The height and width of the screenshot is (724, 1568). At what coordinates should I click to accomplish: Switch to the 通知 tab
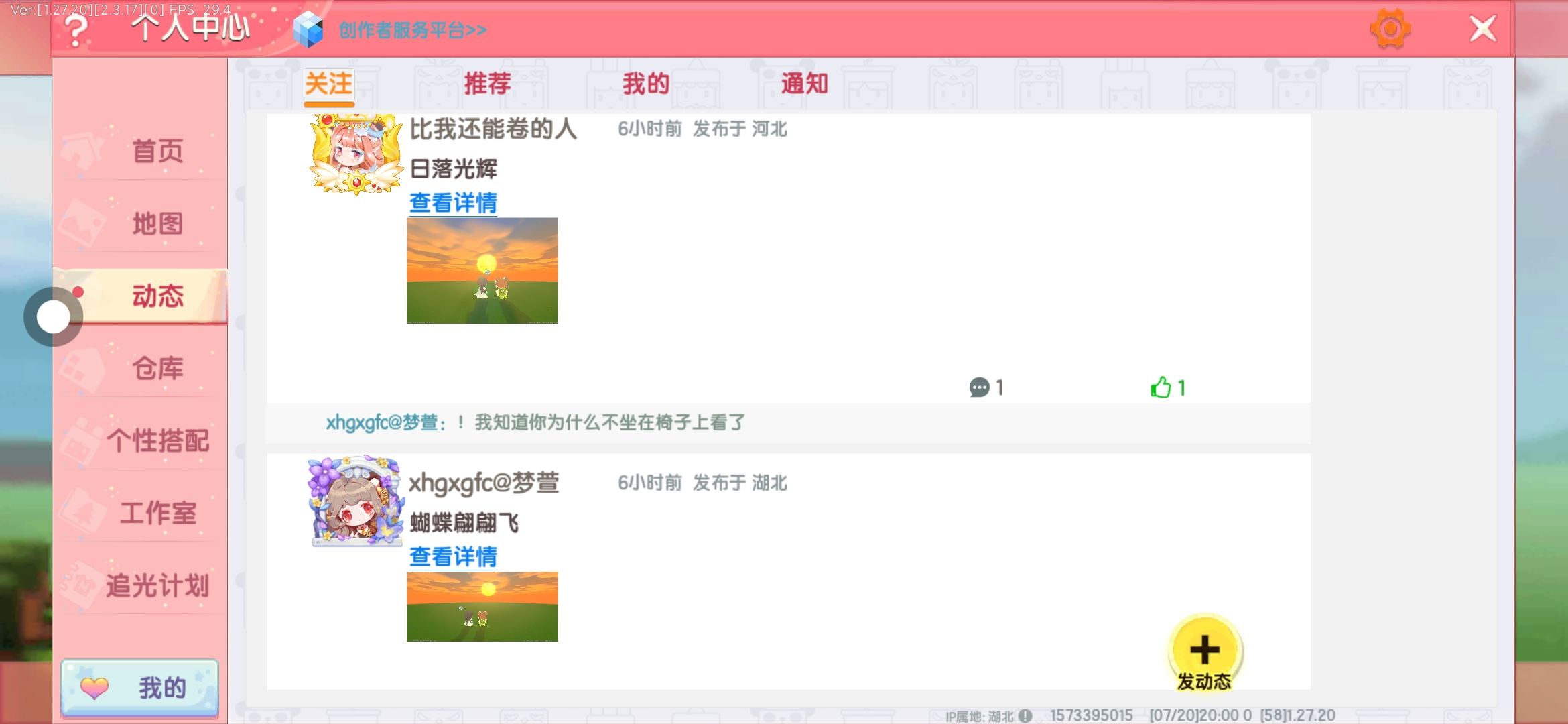[x=804, y=84]
